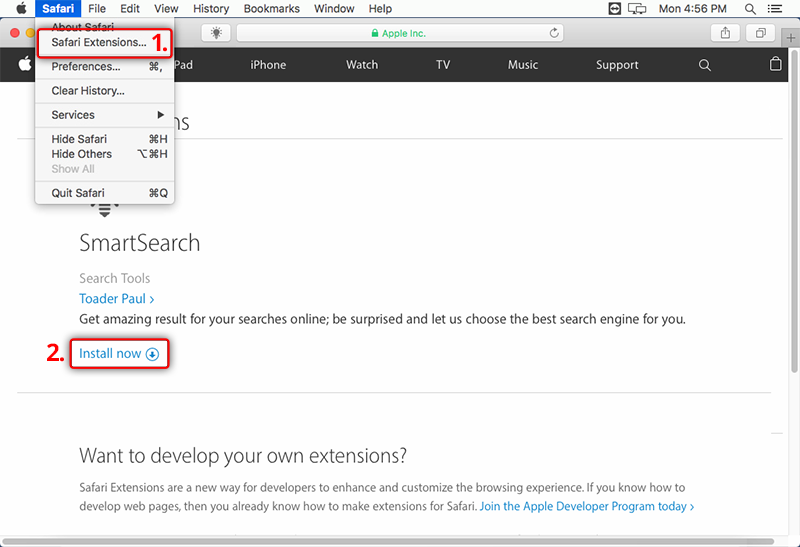Reload the page with the refresh icon

(554, 33)
